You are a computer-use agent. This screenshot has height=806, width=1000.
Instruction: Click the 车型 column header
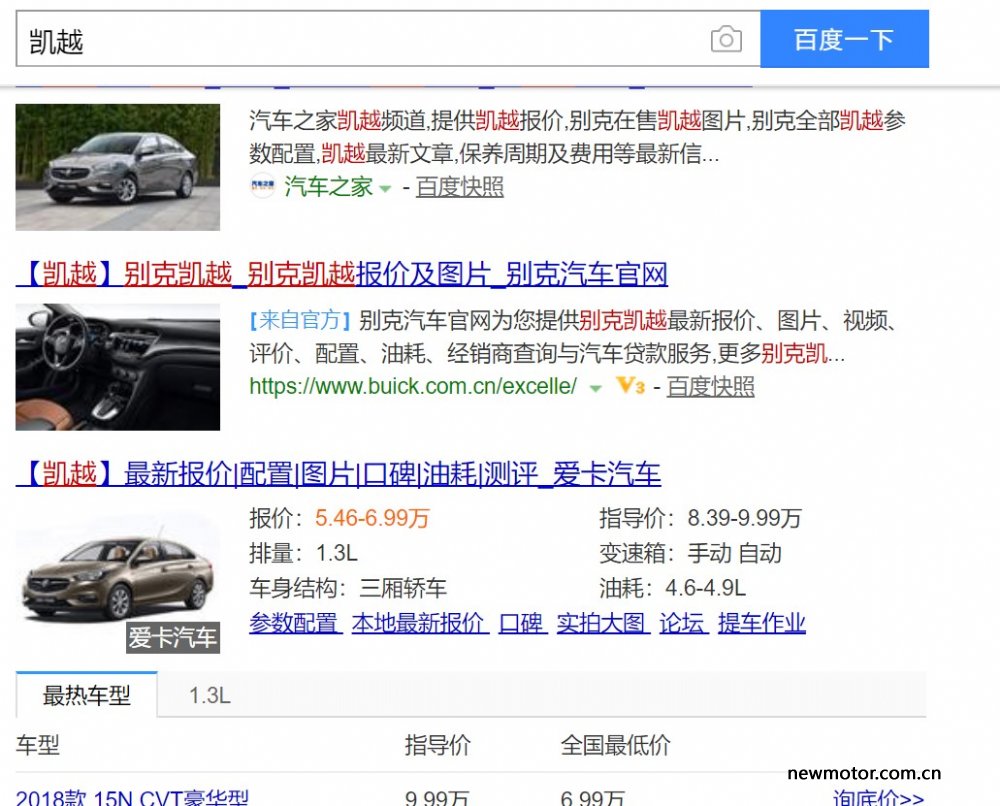38,745
